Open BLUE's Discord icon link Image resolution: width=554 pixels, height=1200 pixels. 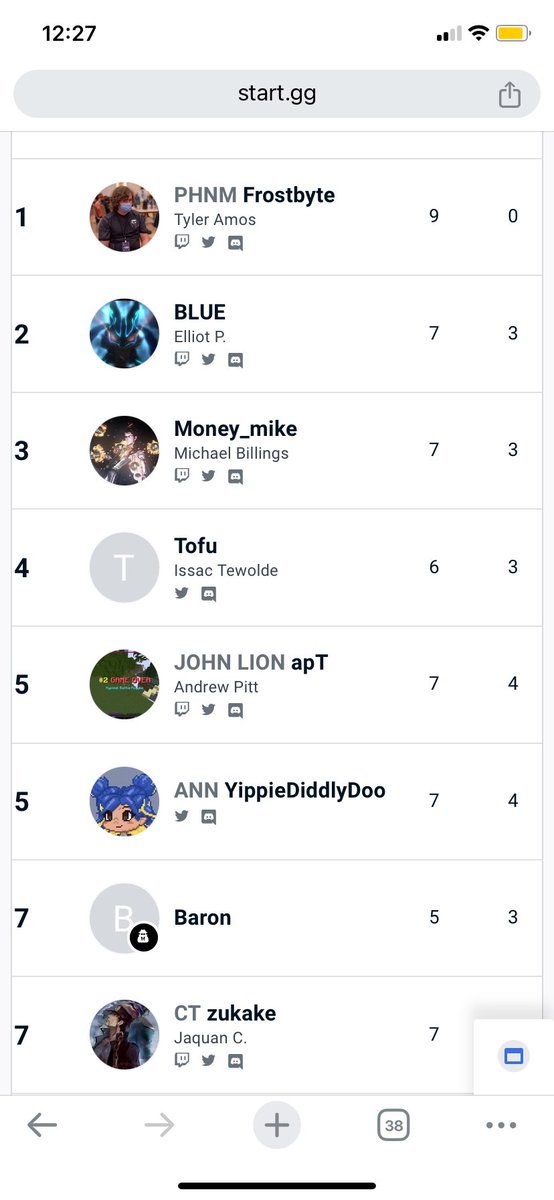[x=235, y=359]
